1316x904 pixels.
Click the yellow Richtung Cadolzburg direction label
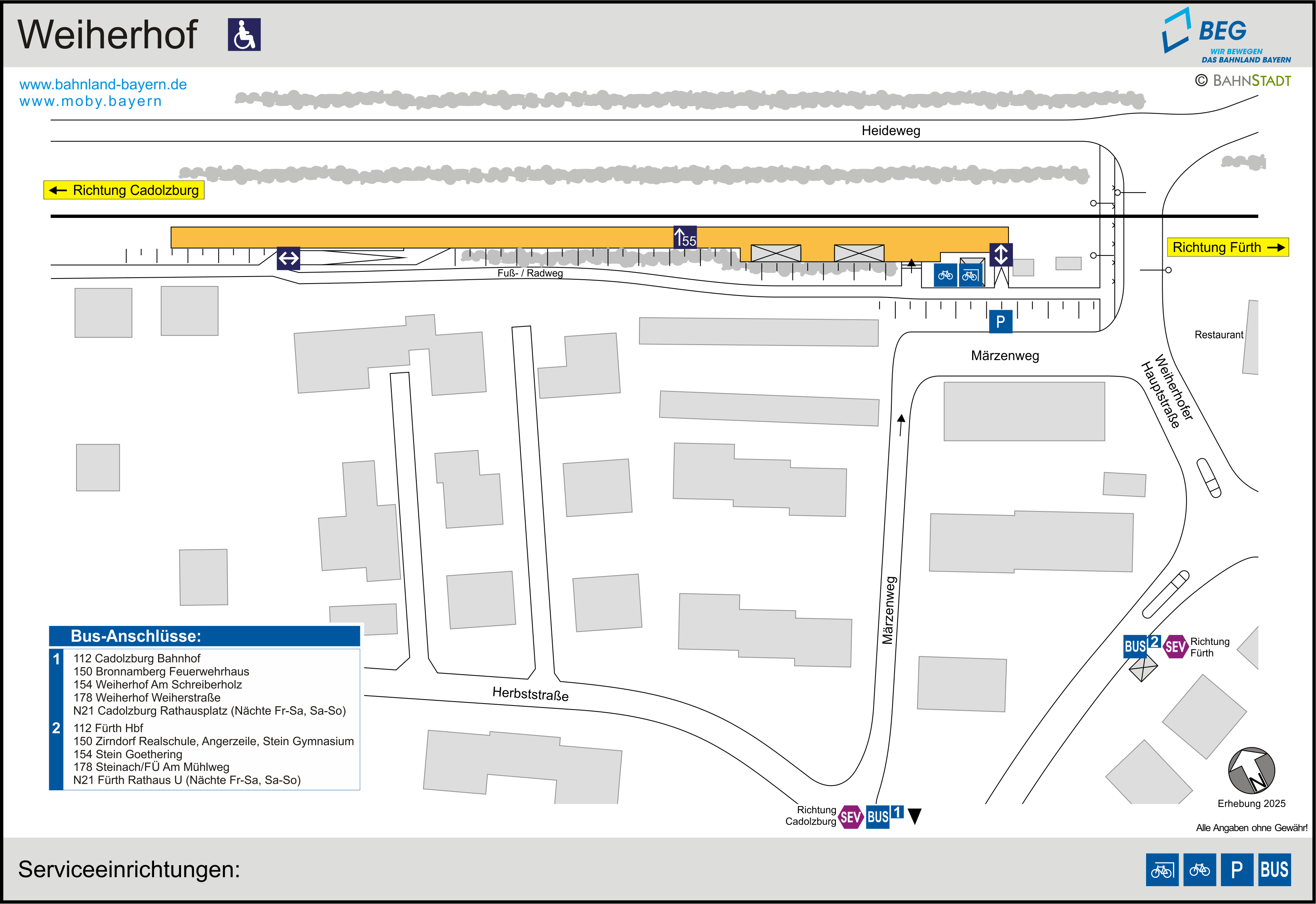[x=124, y=190]
